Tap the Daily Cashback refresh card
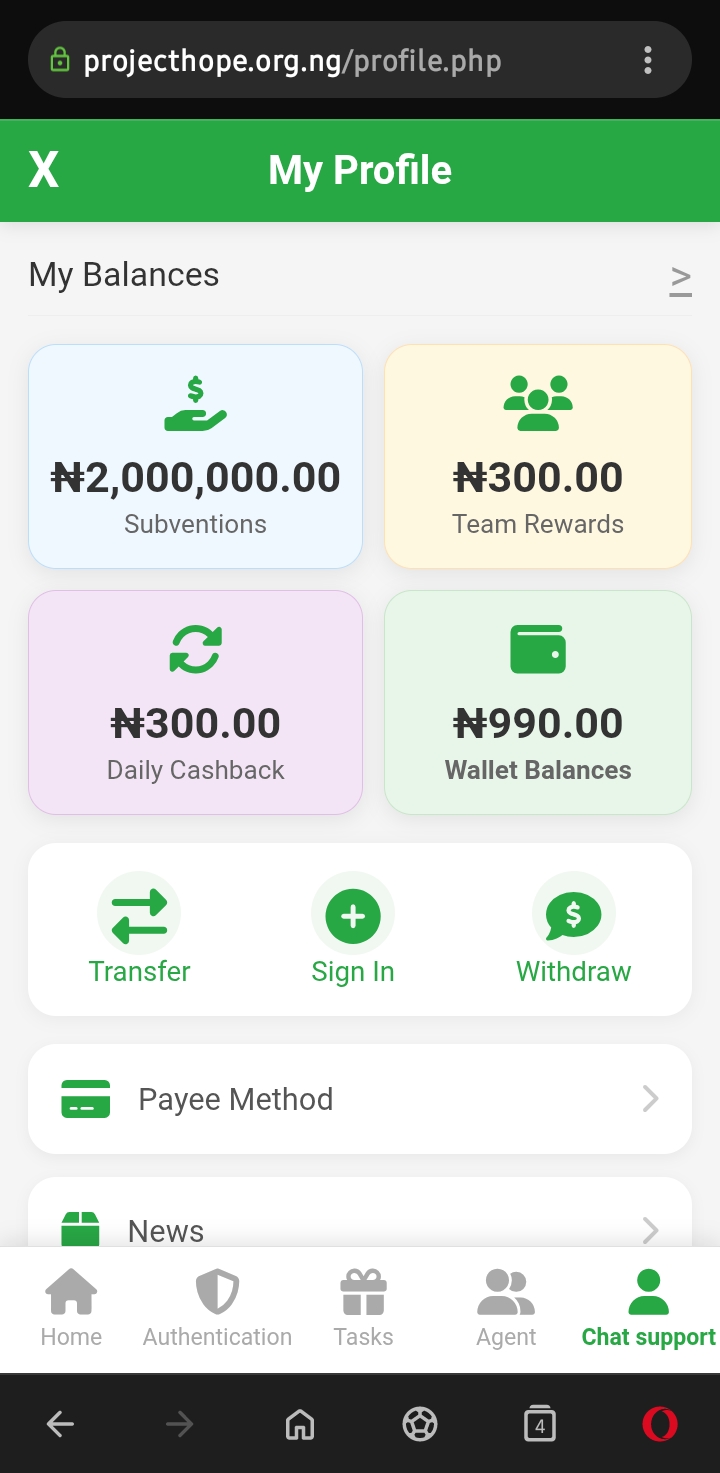 point(195,702)
